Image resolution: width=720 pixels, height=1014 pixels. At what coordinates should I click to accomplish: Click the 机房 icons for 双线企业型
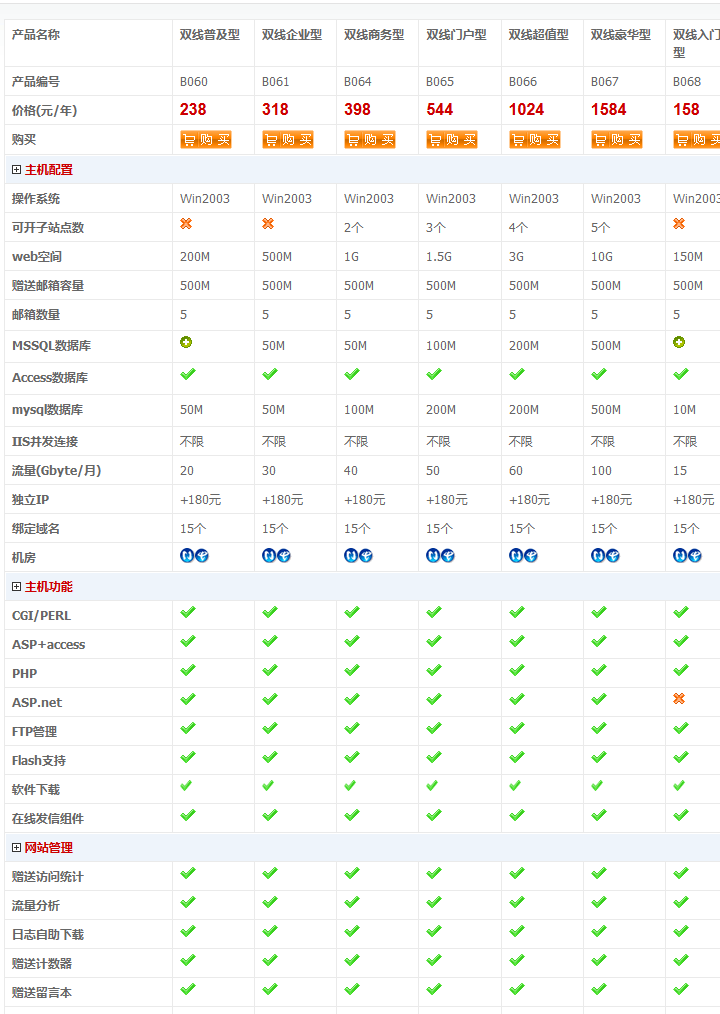click(276, 555)
